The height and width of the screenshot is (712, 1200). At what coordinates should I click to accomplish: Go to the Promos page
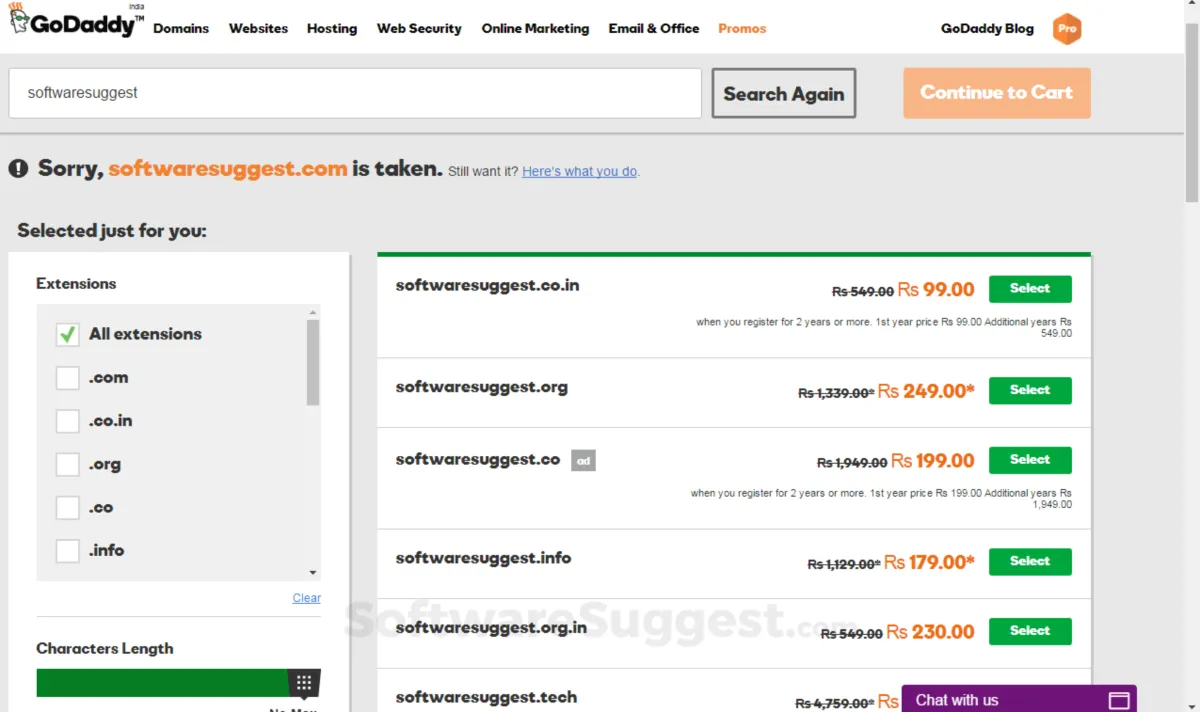(742, 28)
